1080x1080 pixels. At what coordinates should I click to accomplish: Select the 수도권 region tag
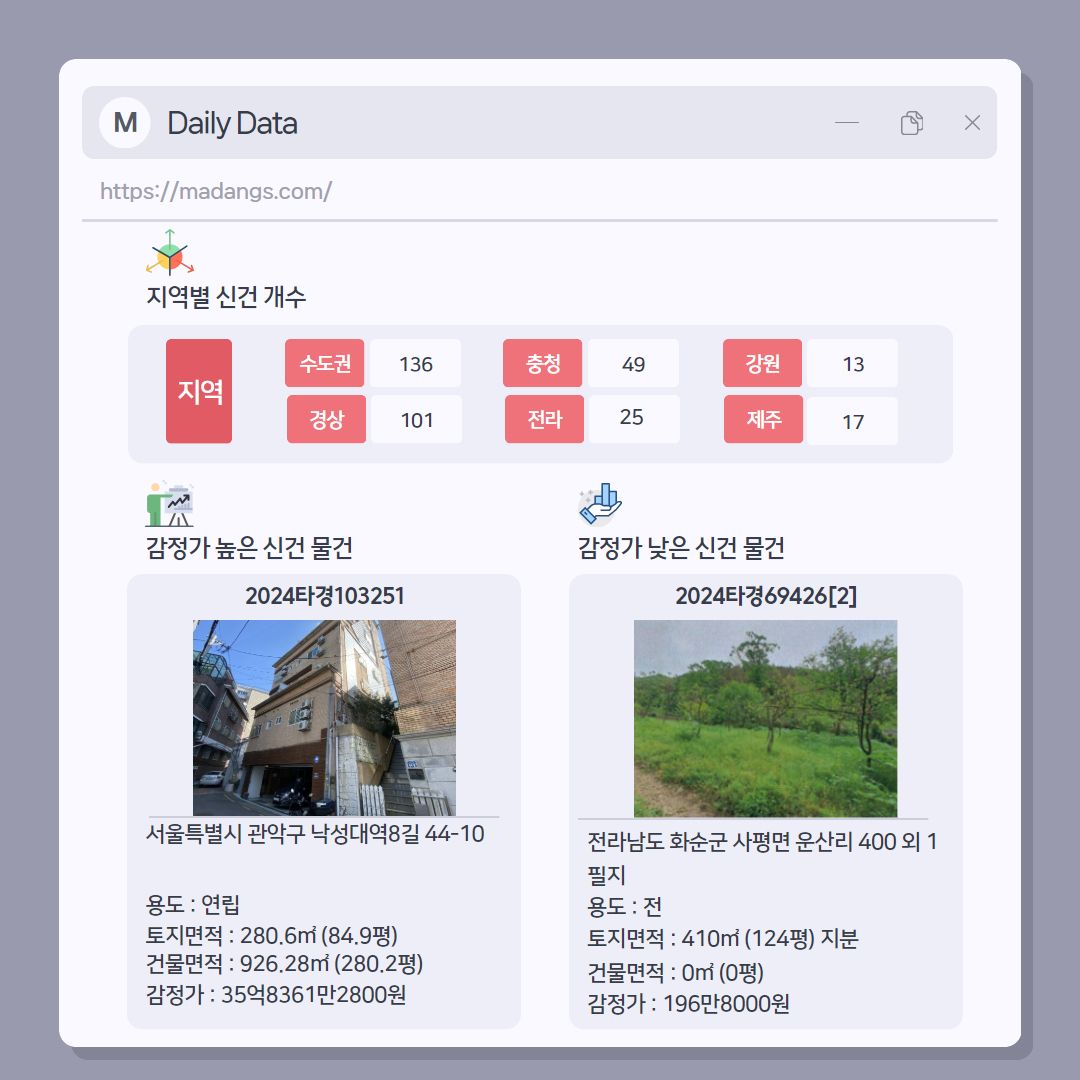pos(324,363)
